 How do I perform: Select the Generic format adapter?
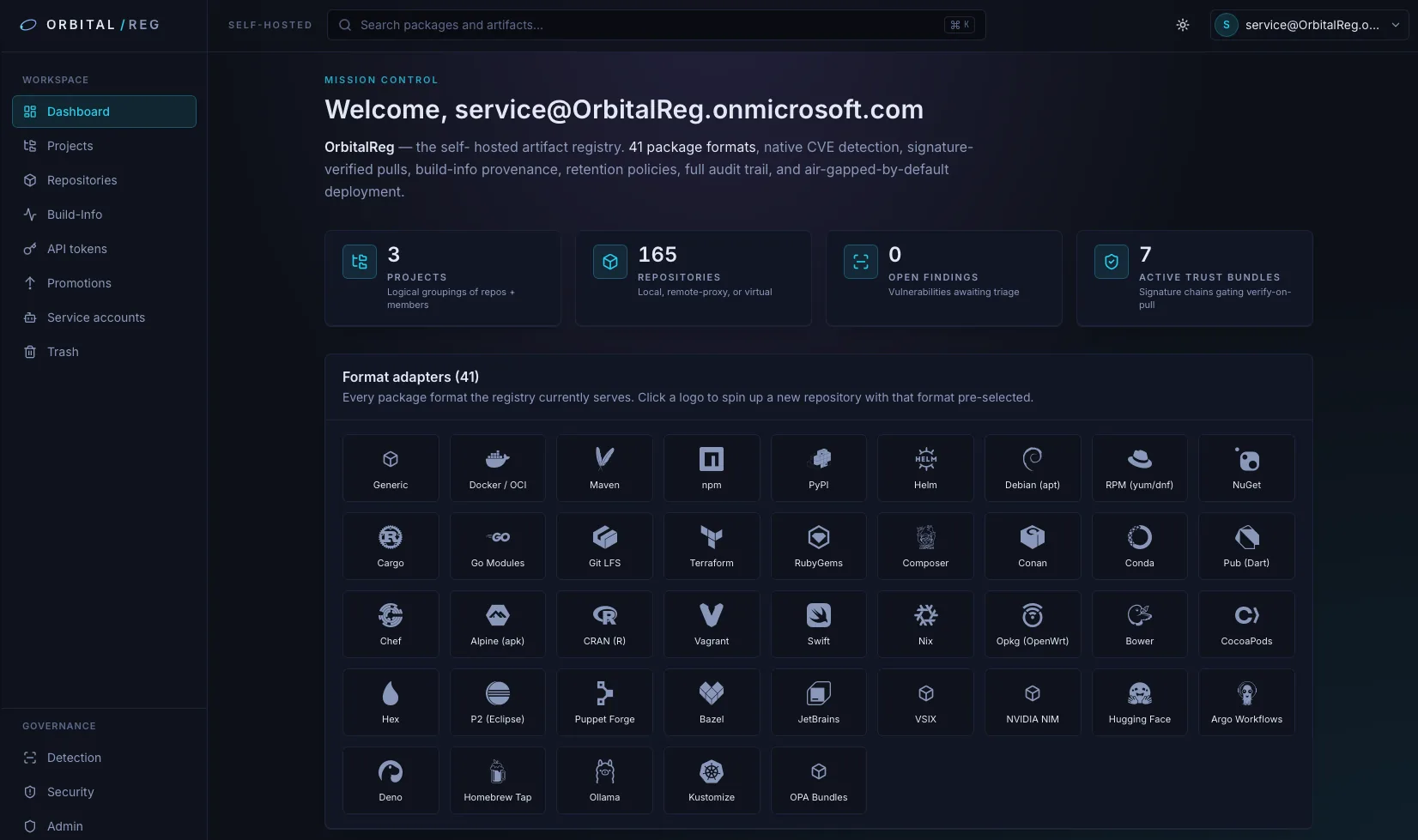click(x=391, y=468)
